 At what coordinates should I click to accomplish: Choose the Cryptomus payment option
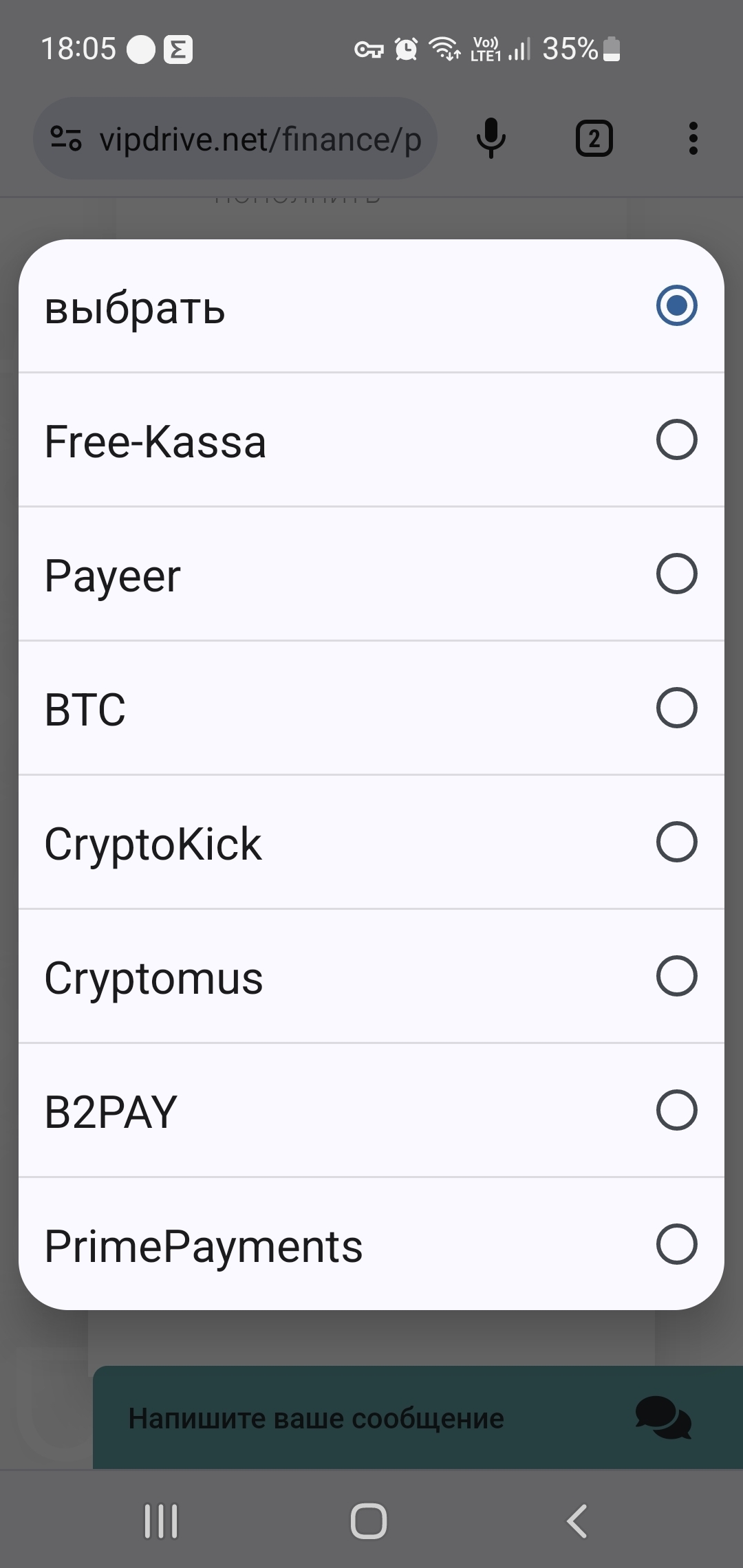(x=153, y=977)
